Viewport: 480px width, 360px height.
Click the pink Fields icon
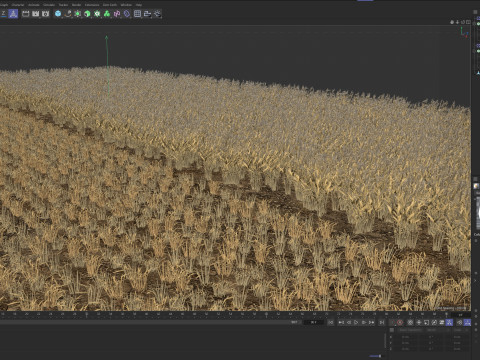[x=117, y=14]
